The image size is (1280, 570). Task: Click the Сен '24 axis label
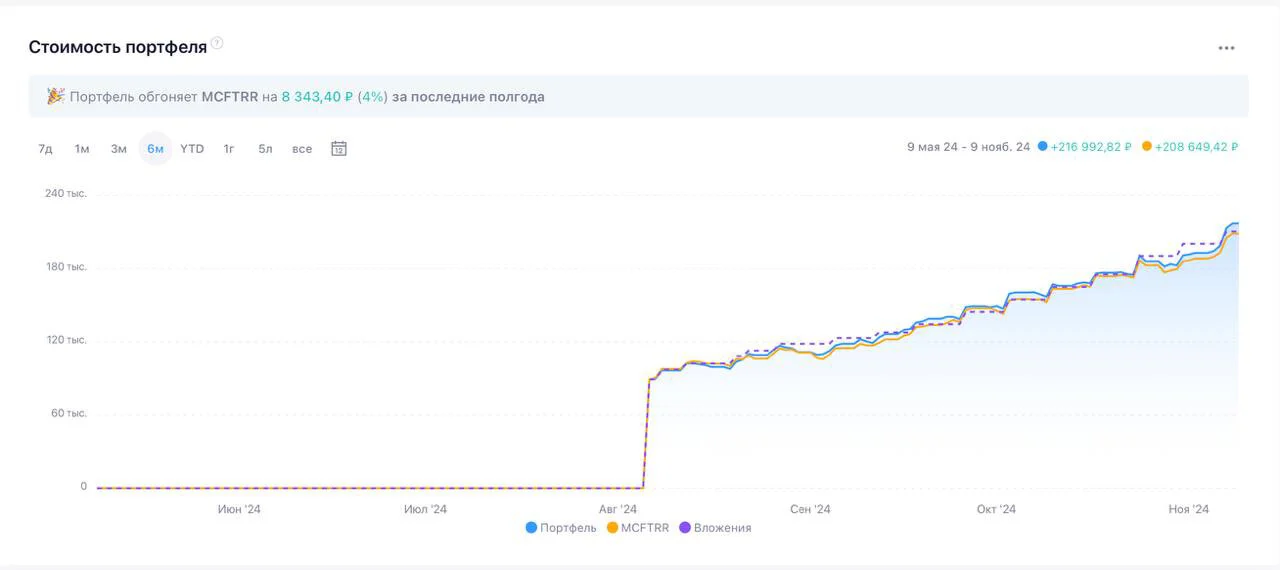coord(810,509)
